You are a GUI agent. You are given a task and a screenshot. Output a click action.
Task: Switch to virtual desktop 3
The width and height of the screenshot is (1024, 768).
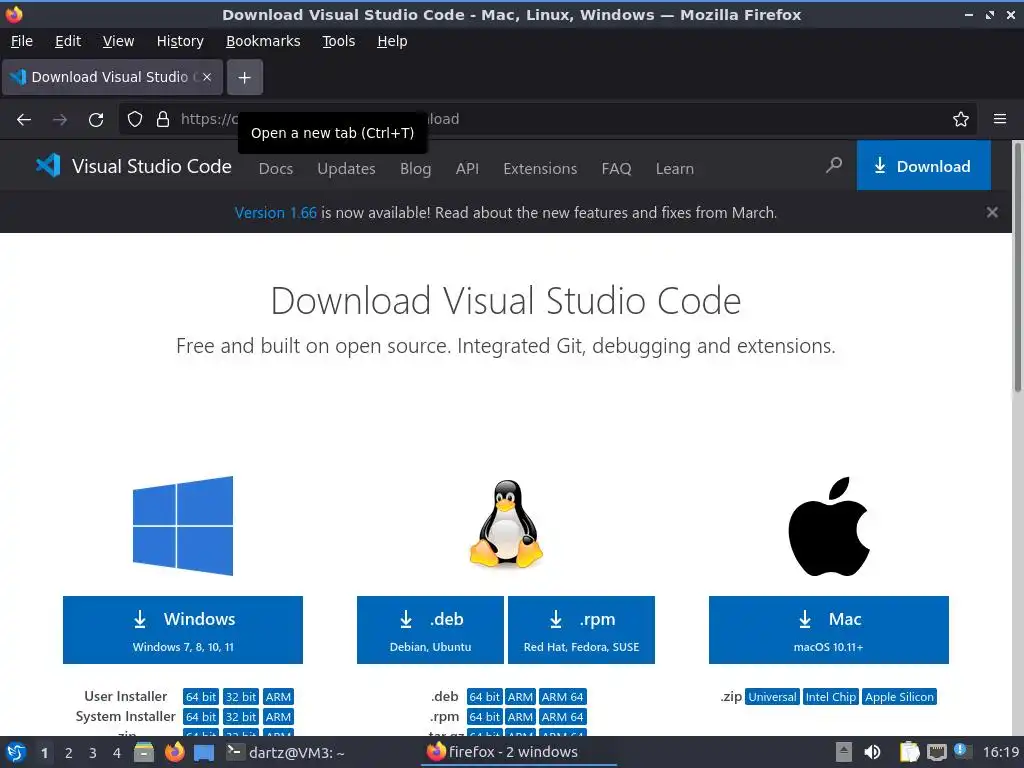(x=92, y=753)
